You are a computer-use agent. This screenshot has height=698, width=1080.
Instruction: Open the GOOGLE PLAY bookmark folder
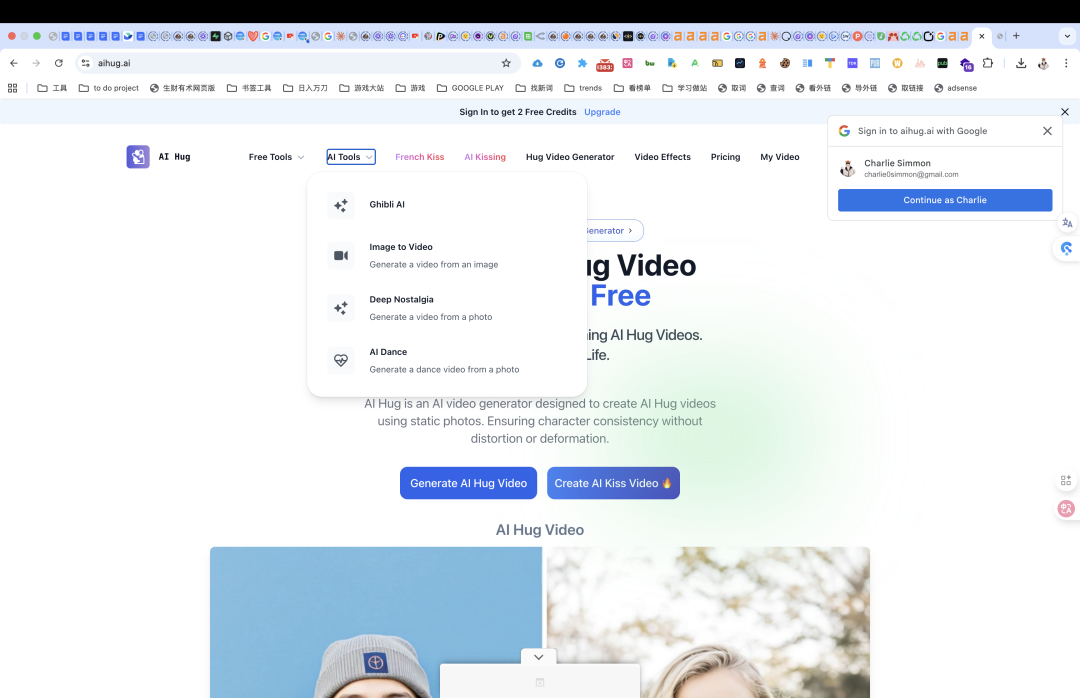(x=470, y=88)
